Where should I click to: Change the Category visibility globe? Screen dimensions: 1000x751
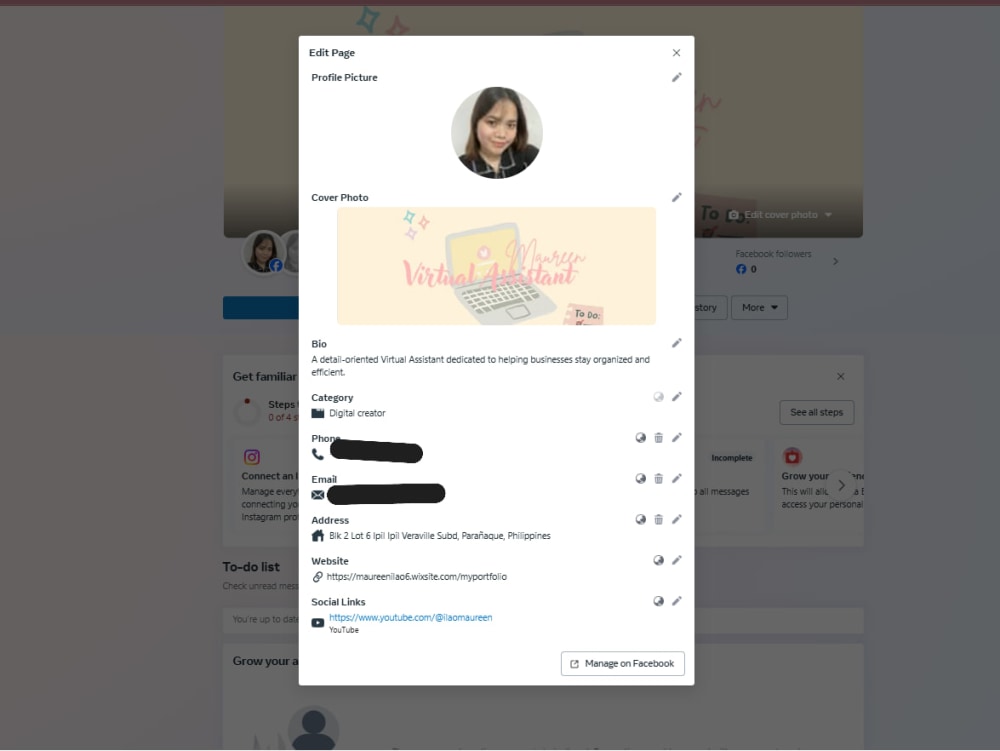[658, 397]
